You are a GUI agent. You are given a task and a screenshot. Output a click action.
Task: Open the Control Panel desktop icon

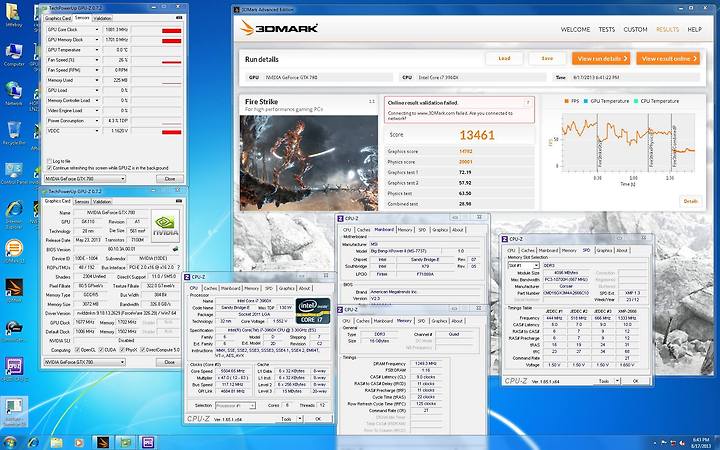(14, 173)
